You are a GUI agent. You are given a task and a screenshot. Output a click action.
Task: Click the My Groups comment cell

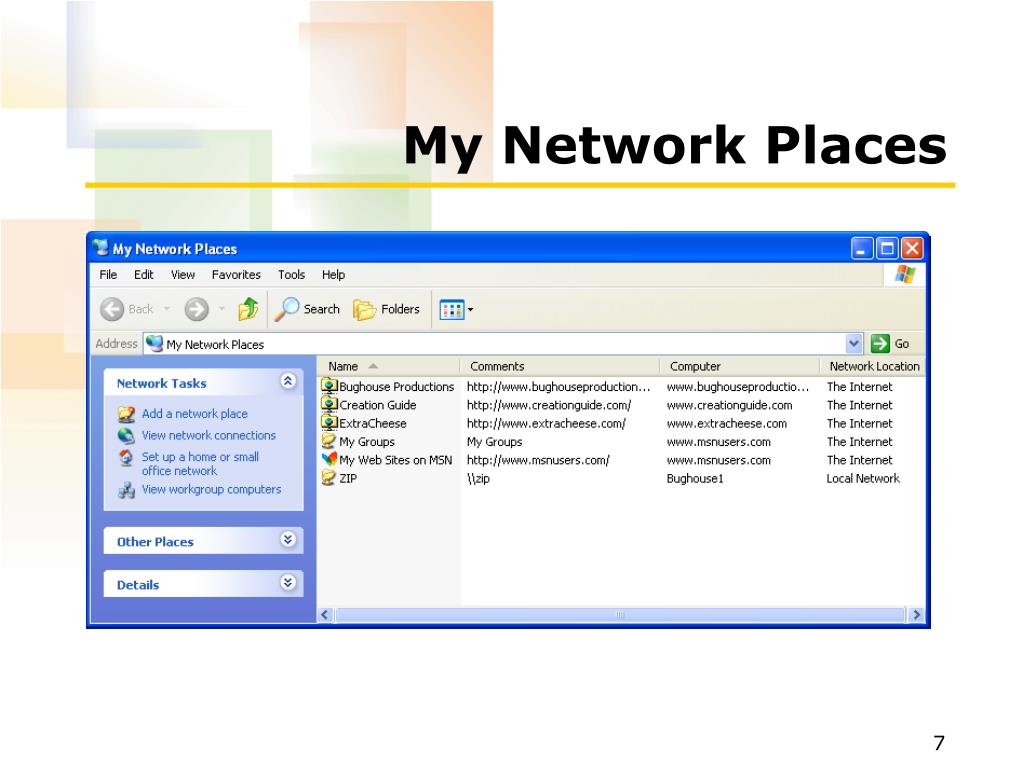[494, 441]
